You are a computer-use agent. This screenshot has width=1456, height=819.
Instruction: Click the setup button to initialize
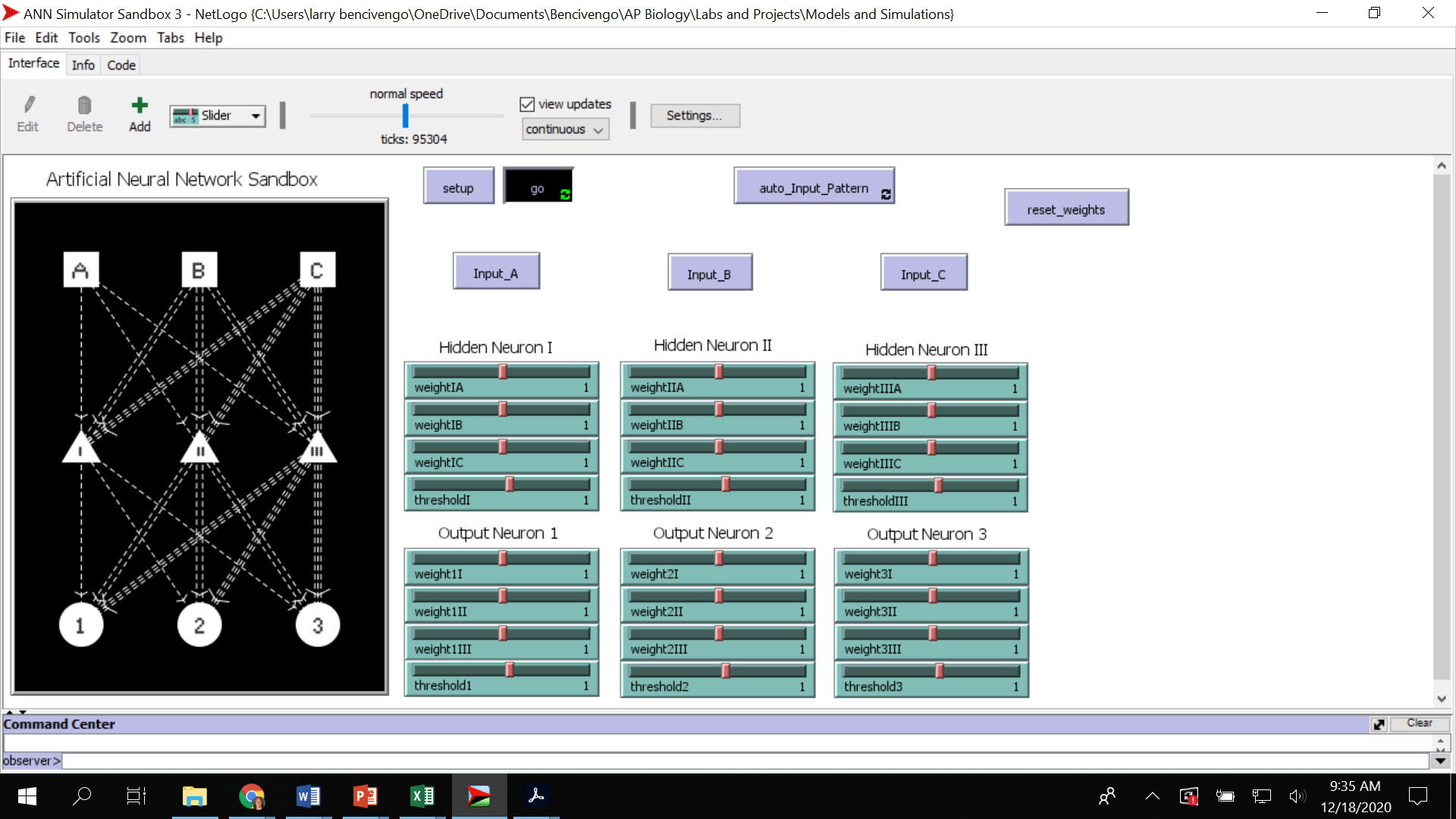click(x=458, y=187)
